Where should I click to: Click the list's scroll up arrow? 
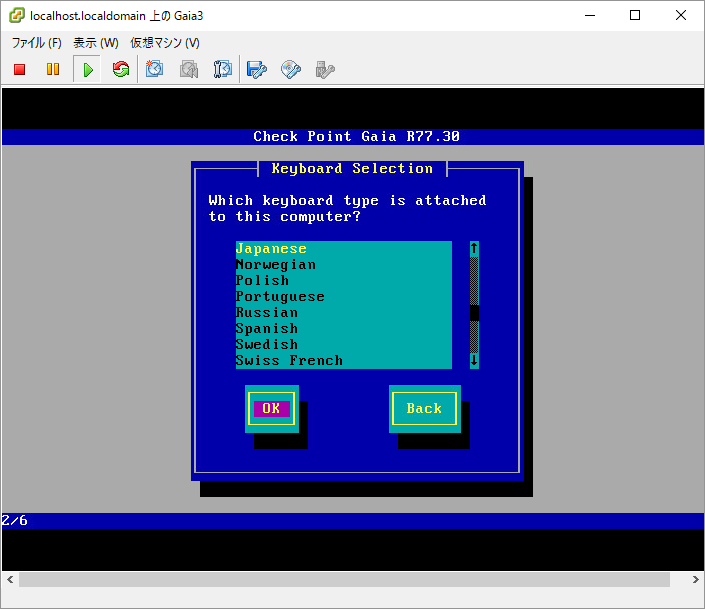[474, 249]
